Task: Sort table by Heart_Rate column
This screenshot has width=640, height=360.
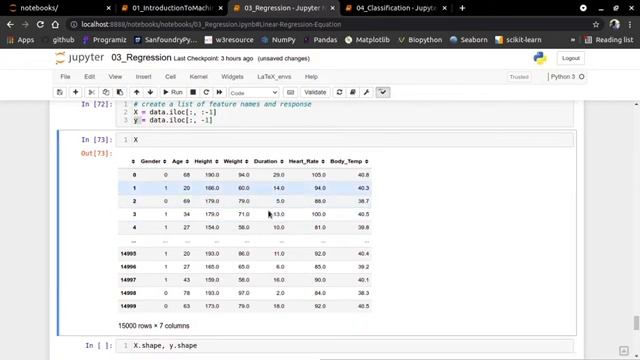Action: tap(307, 161)
